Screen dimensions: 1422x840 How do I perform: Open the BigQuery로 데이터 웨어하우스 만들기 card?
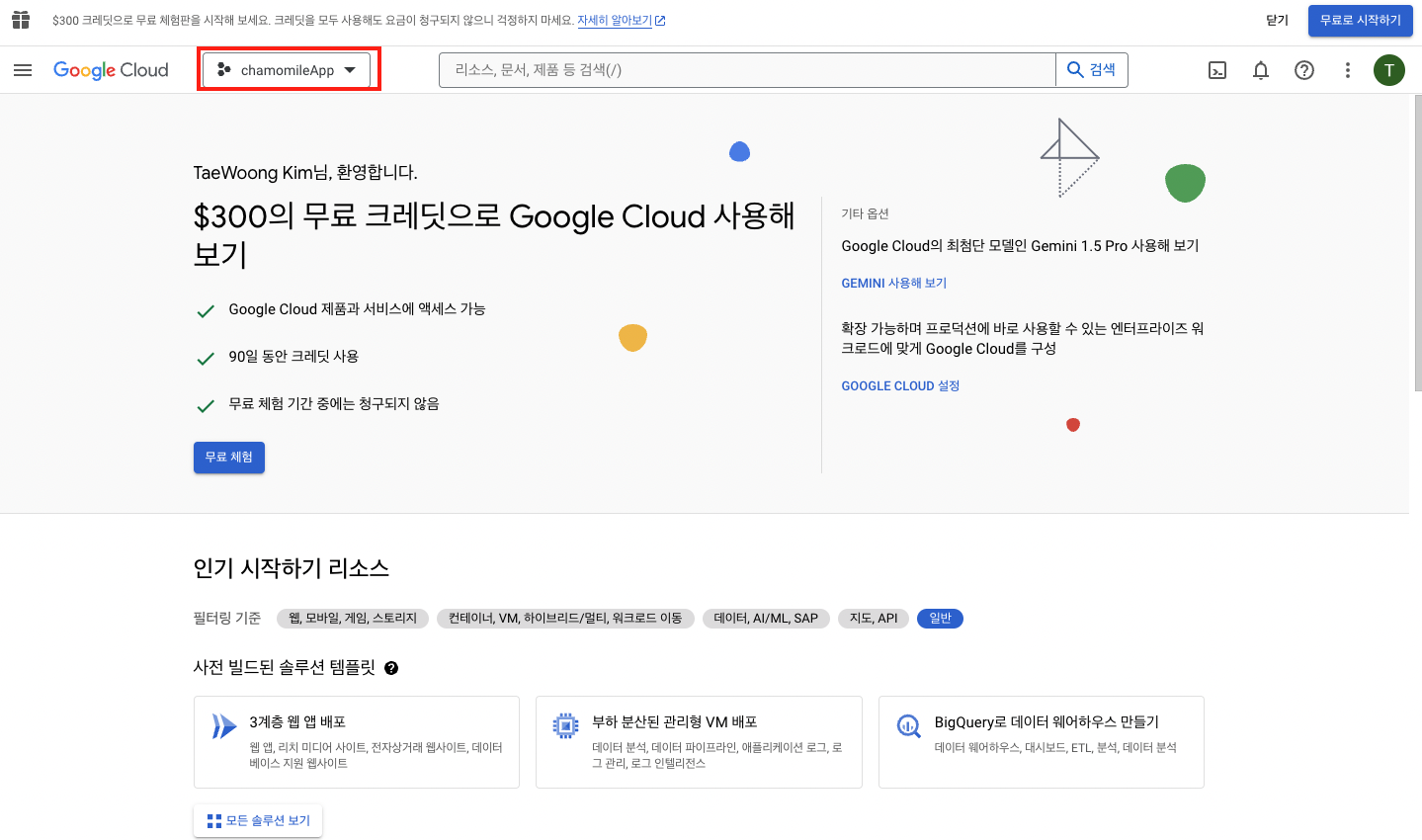[1042, 742]
